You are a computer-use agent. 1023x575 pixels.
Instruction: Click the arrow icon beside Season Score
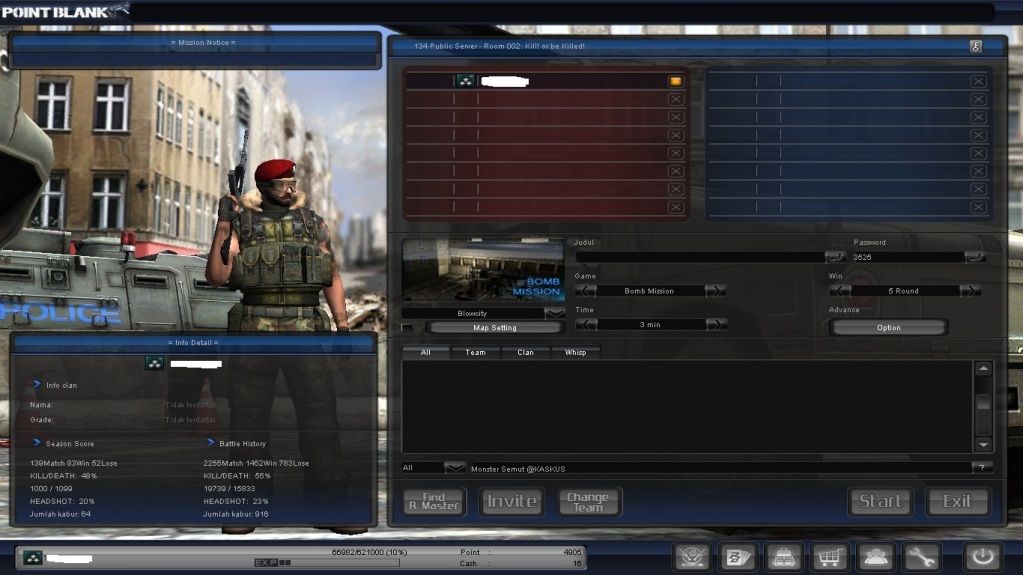(x=37, y=442)
